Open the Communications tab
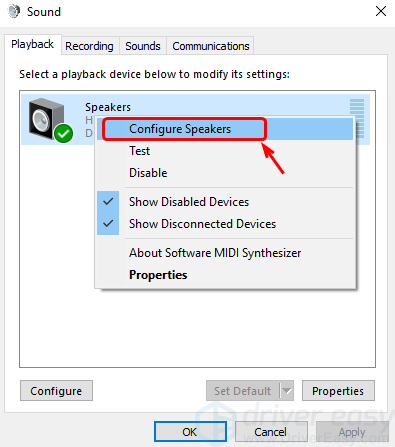 coord(211,46)
